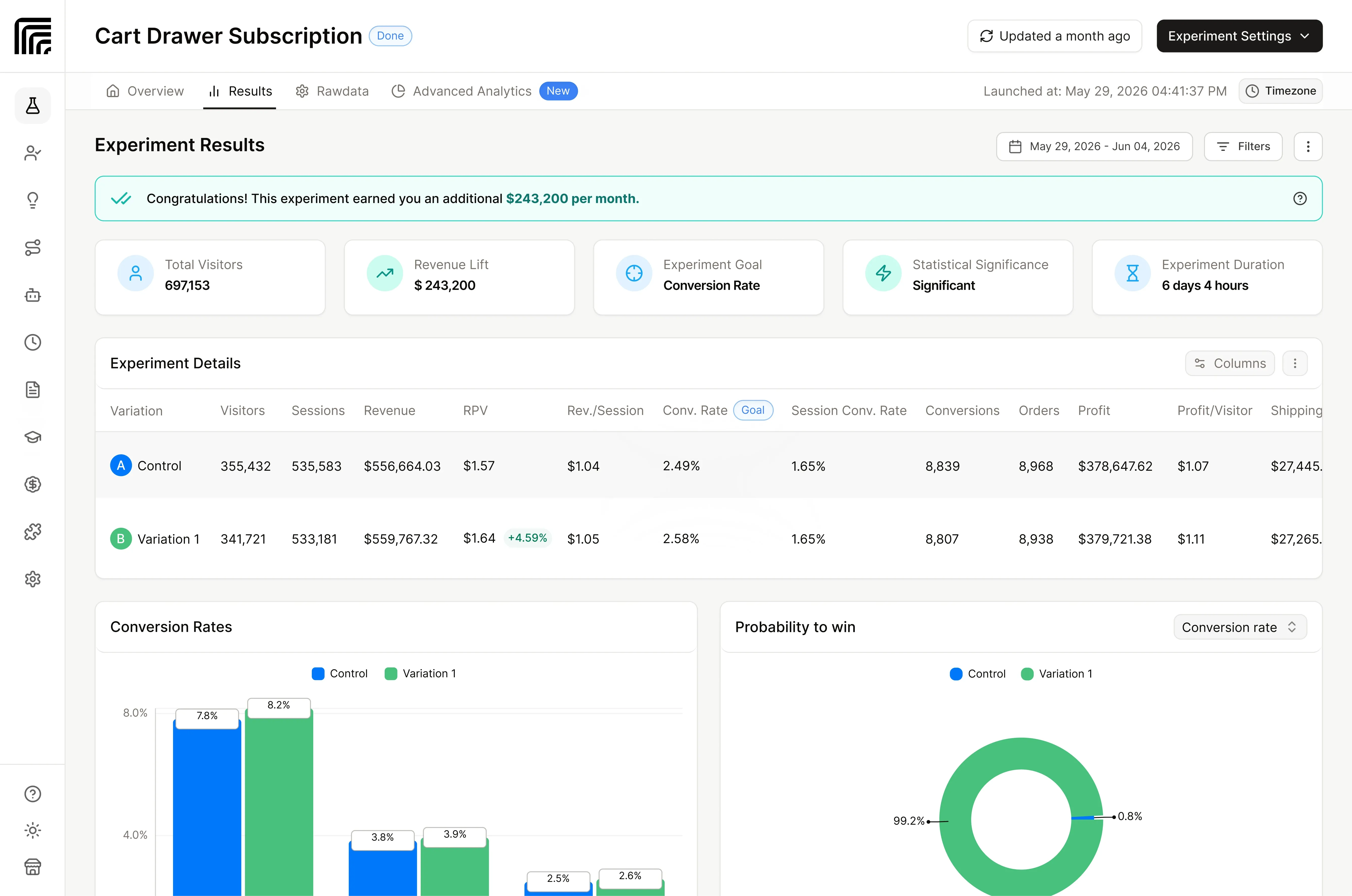Toggle Control series in Conversion Rates legend
The width and height of the screenshot is (1352, 896).
[x=340, y=673]
